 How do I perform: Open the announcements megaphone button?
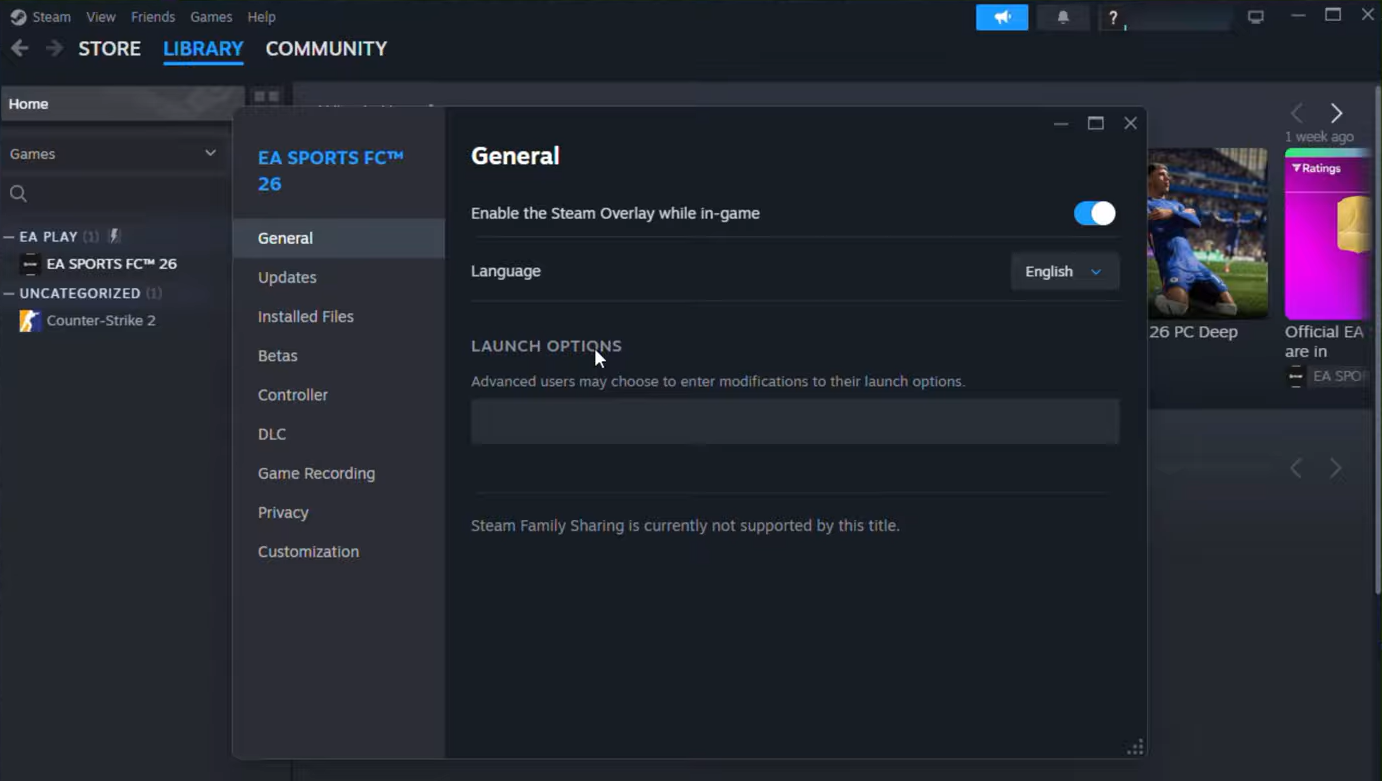tap(1002, 17)
